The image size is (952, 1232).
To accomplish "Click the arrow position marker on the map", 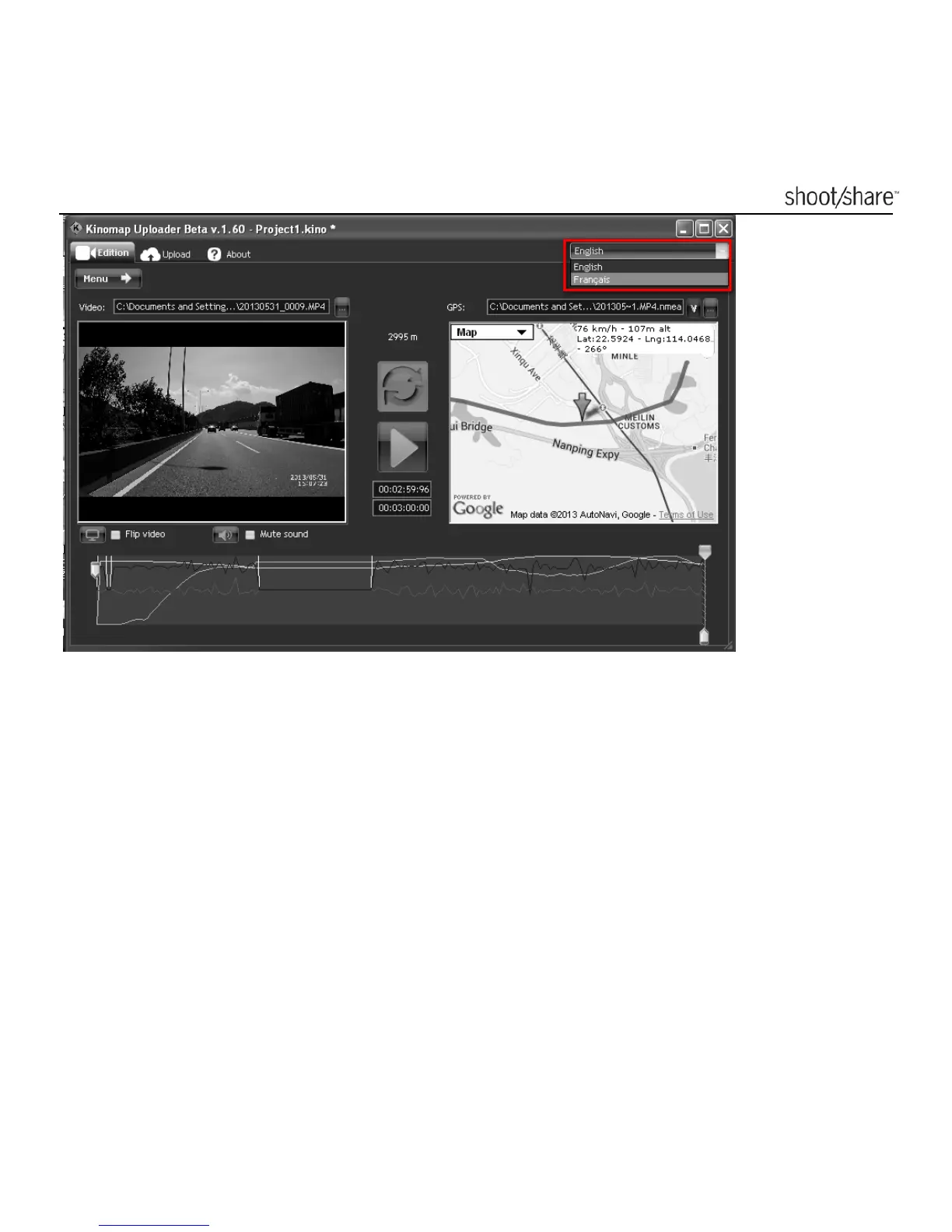I will tap(582, 406).
